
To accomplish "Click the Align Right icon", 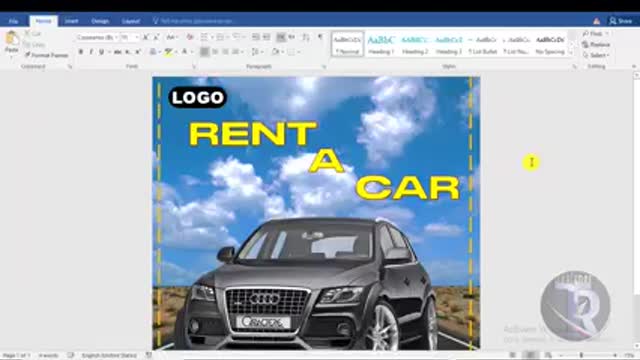I will click(x=225, y=52).
